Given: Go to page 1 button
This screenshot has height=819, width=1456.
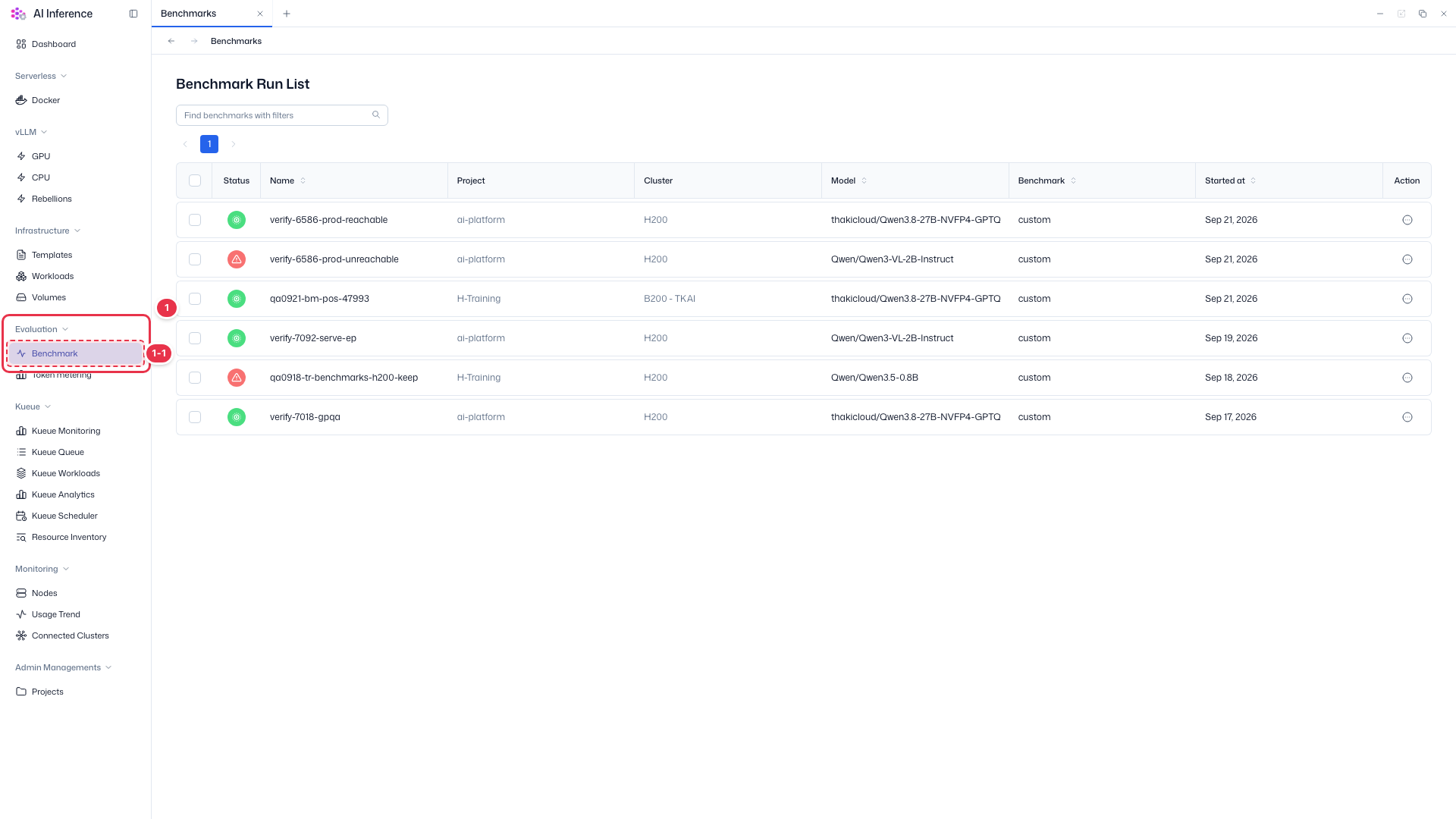Looking at the screenshot, I should pyautogui.click(x=209, y=144).
